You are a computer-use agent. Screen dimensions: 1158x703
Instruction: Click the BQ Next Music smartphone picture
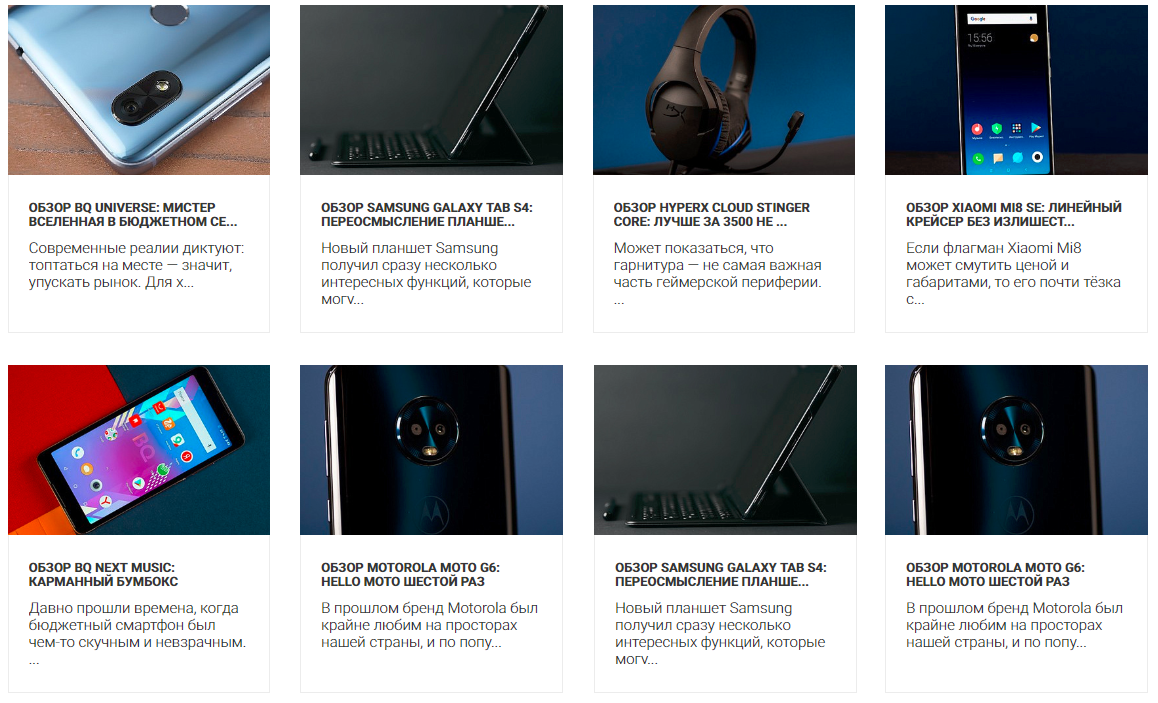point(139,450)
